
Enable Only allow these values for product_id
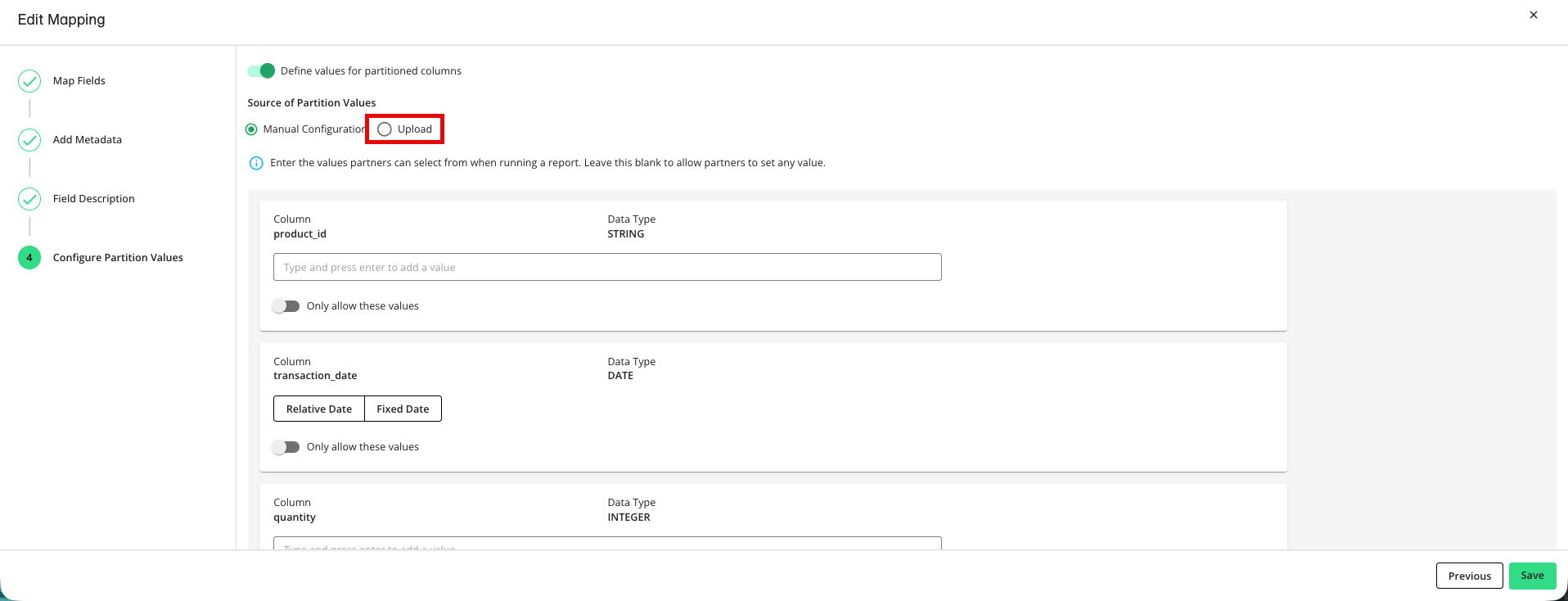286,306
